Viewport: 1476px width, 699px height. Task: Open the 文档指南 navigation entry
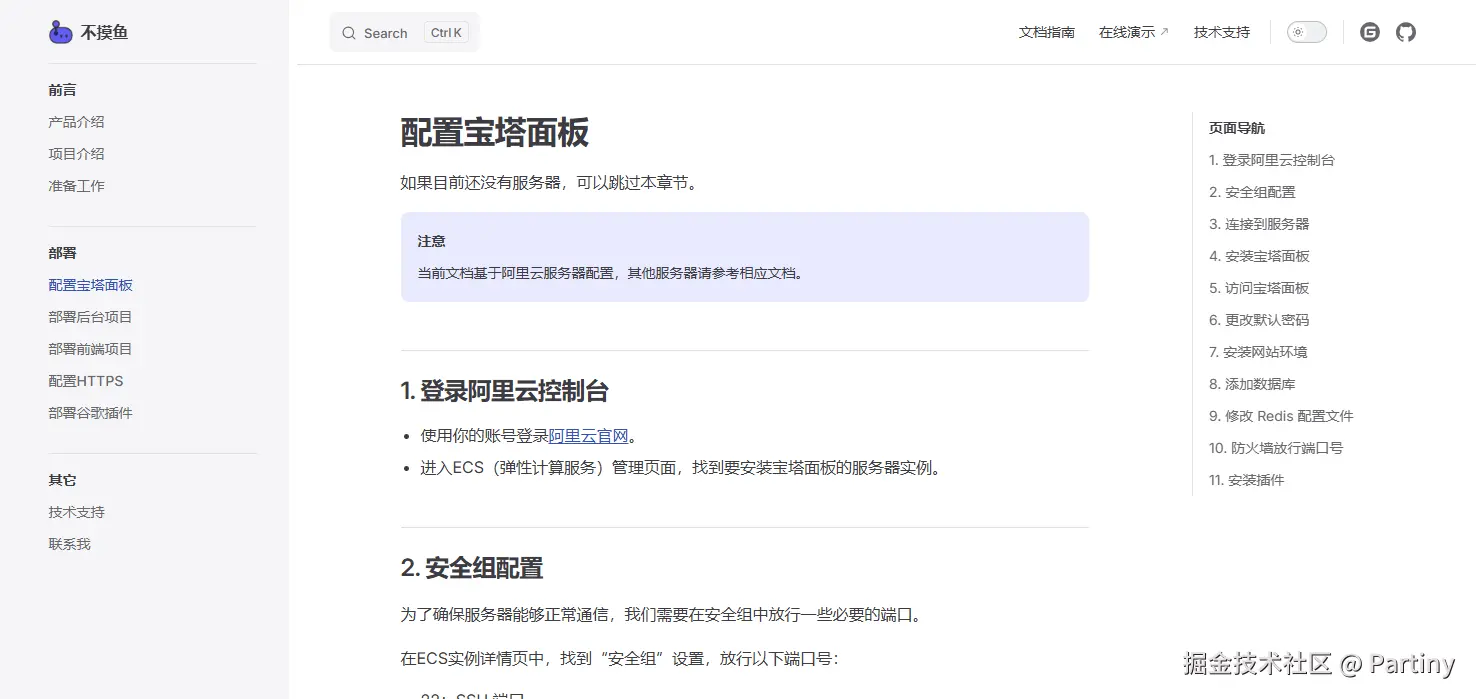[1046, 32]
